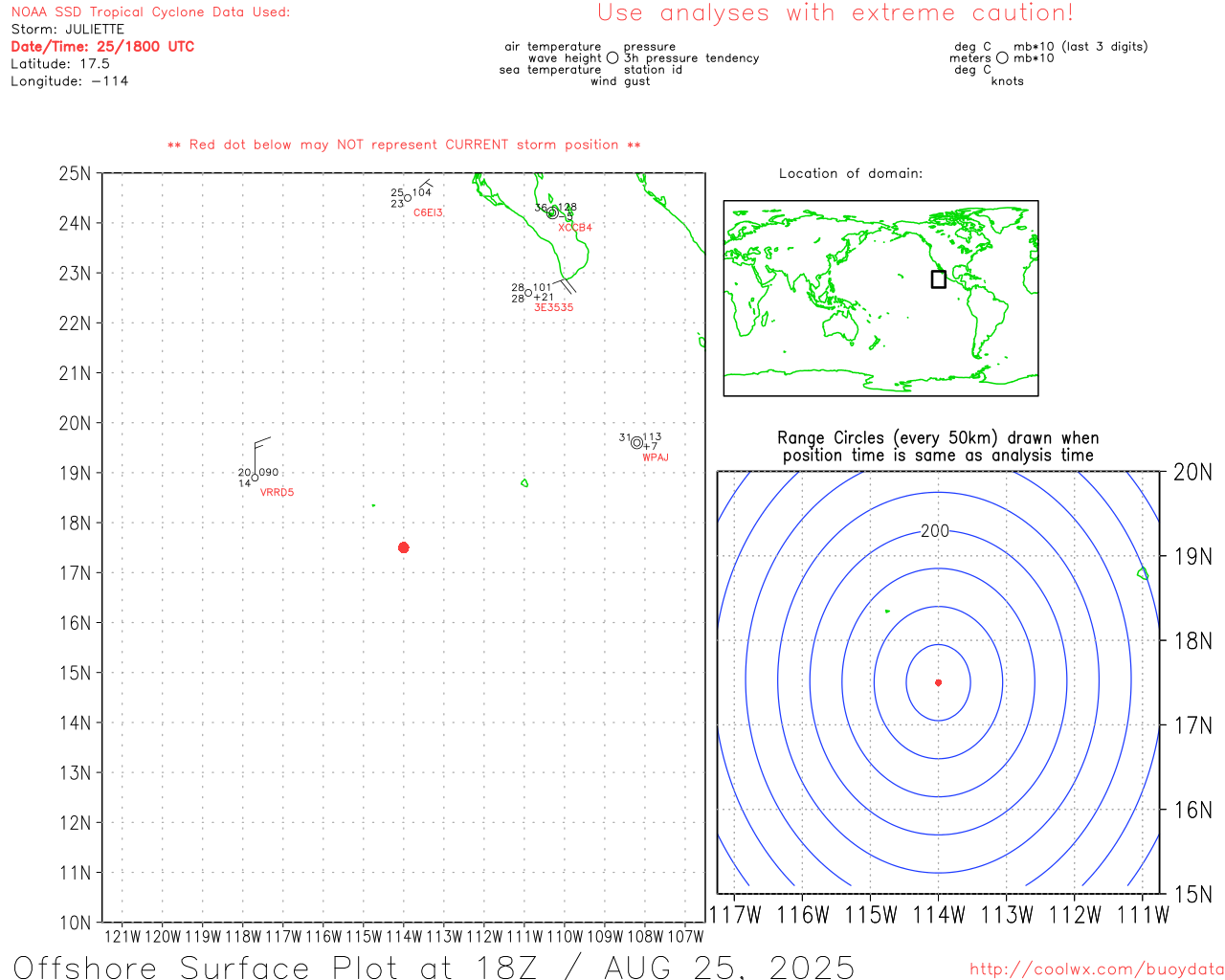The height and width of the screenshot is (980, 1225).
Task: Click the '200' range circle label
Action: (935, 531)
